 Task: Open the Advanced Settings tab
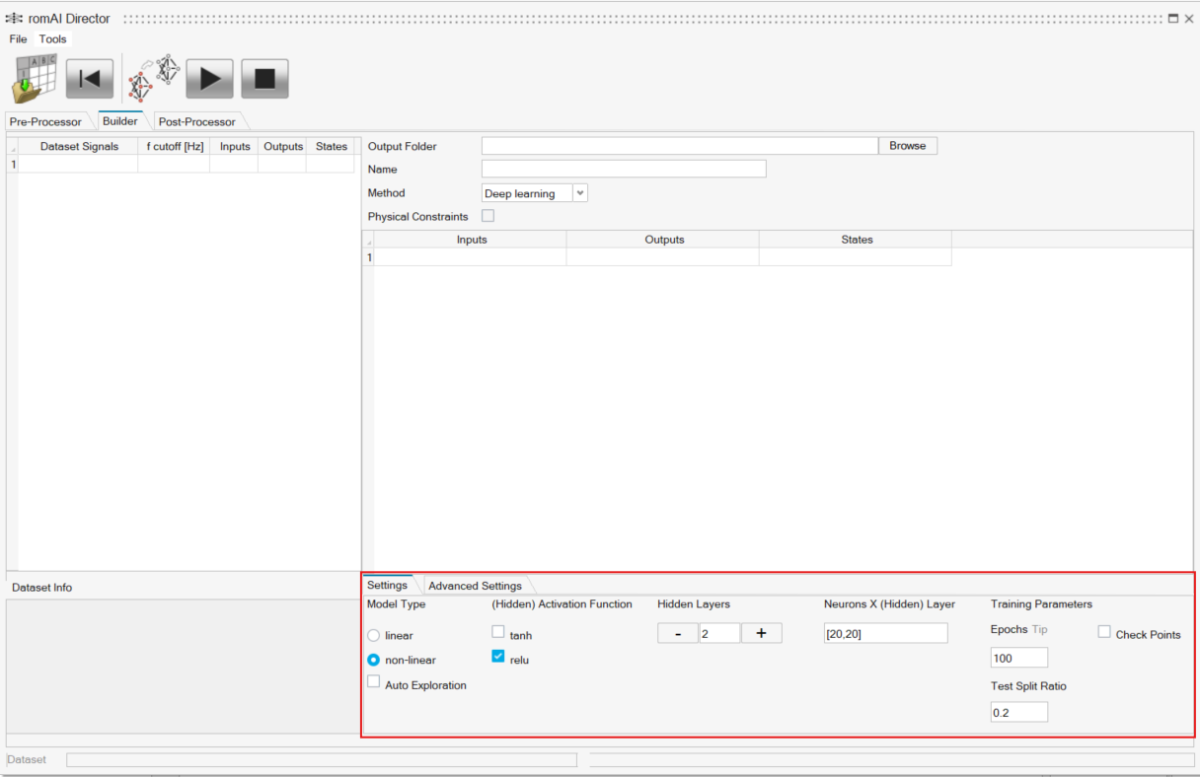click(475, 586)
